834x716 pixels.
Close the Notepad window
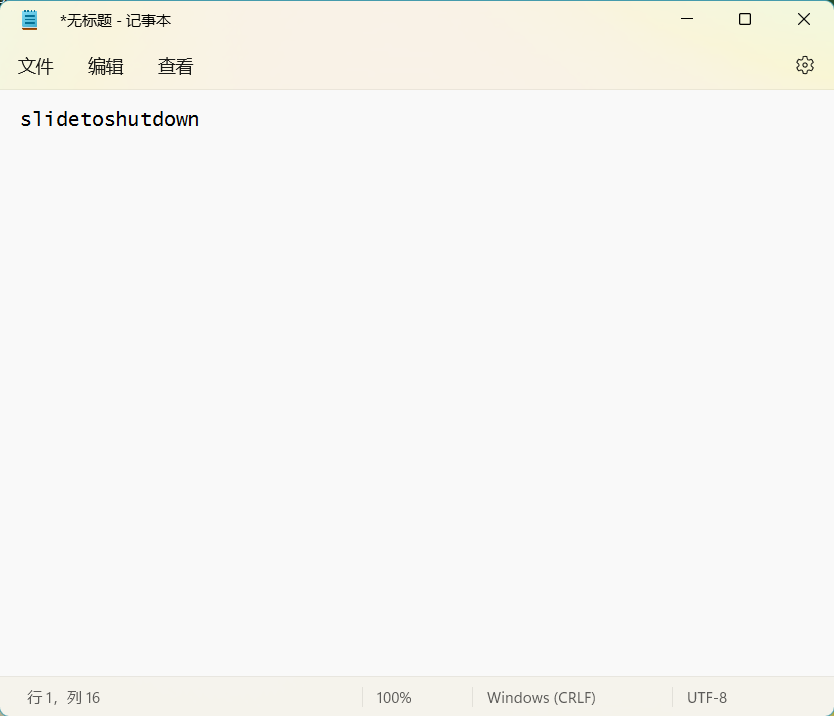(804, 19)
